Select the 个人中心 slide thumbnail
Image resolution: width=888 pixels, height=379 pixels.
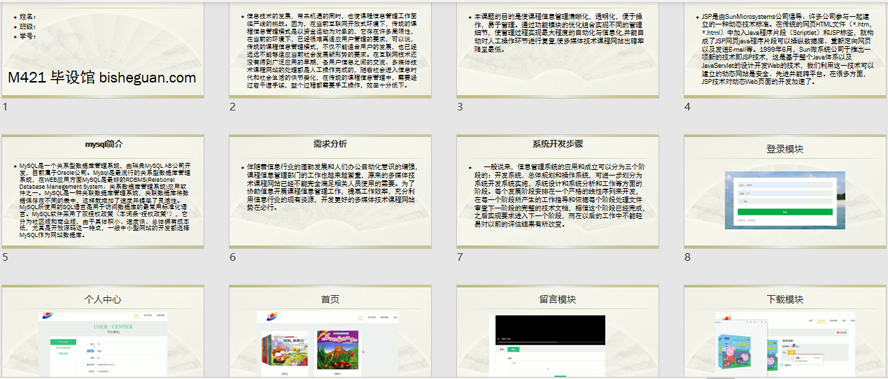[103, 332]
